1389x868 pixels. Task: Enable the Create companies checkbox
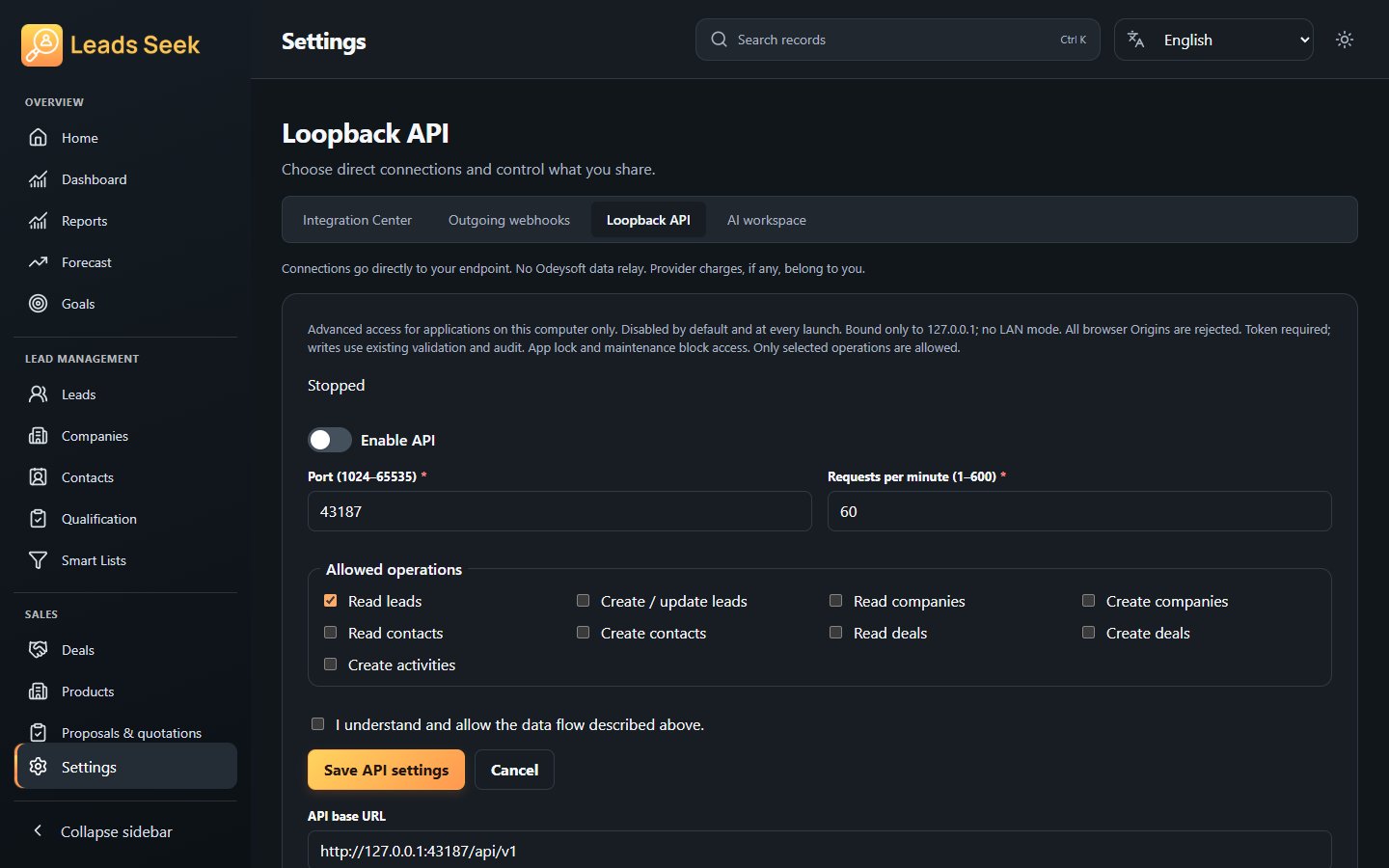pyautogui.click(x=1089, y=601)
